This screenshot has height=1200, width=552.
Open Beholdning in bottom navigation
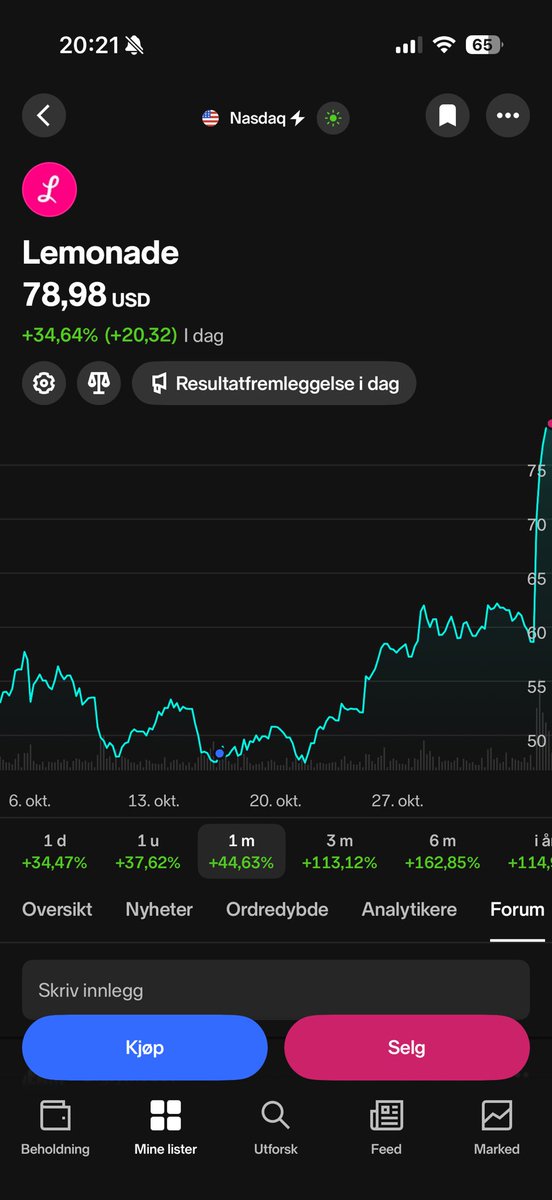tap(55, 1128)
